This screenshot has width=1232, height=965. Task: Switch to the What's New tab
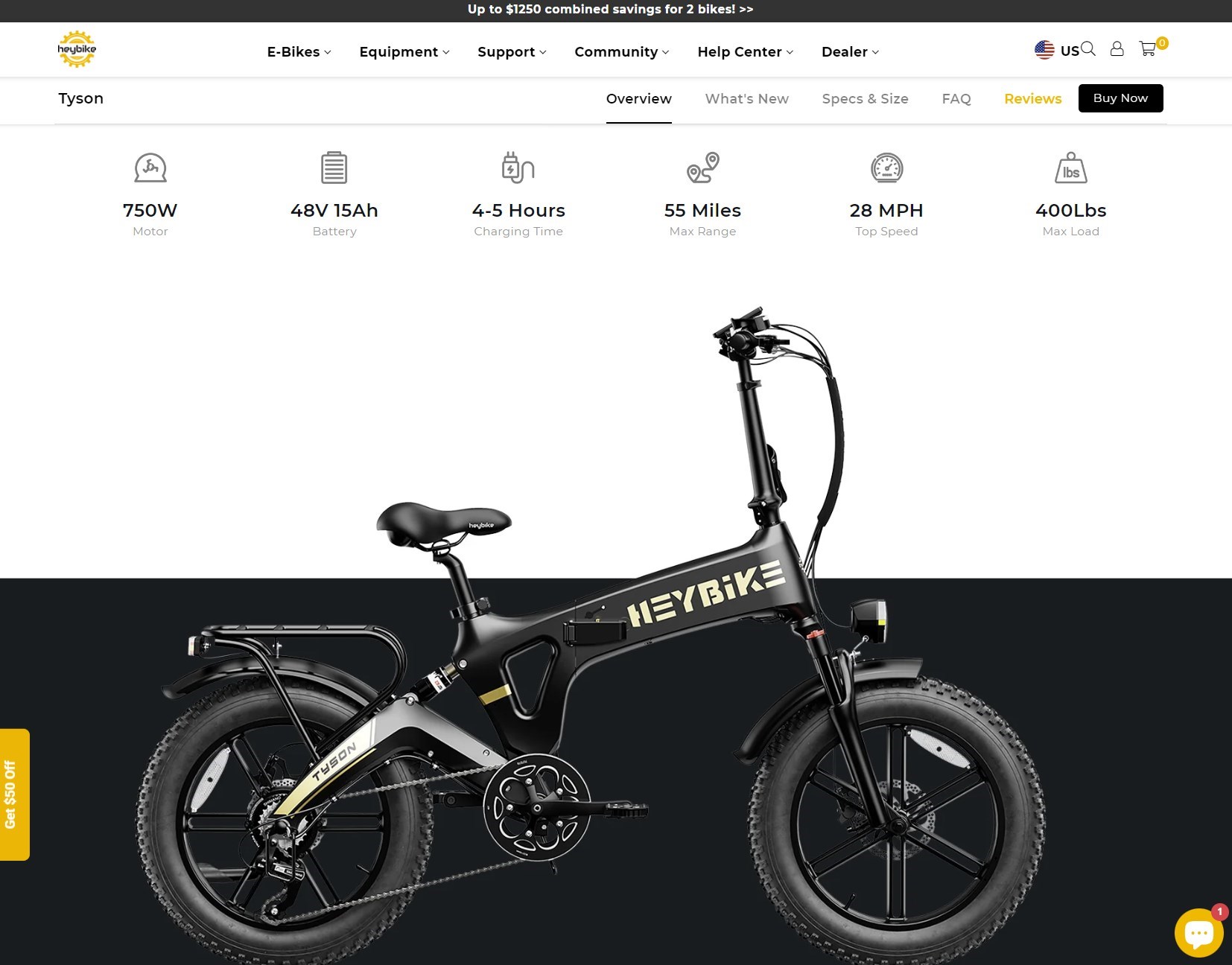point(747,98)
